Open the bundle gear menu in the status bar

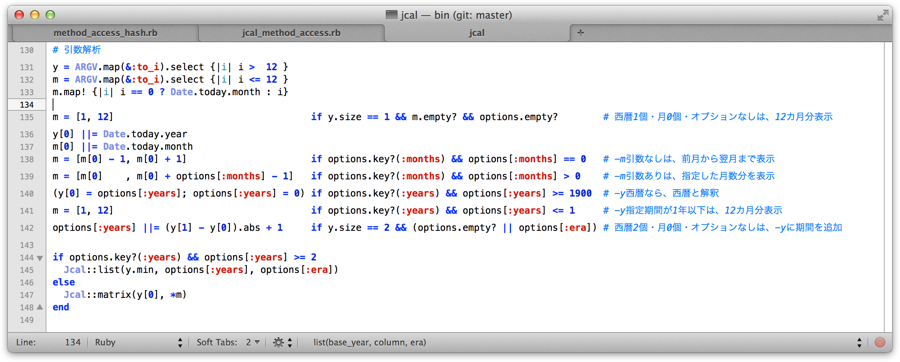coord(282,342)
